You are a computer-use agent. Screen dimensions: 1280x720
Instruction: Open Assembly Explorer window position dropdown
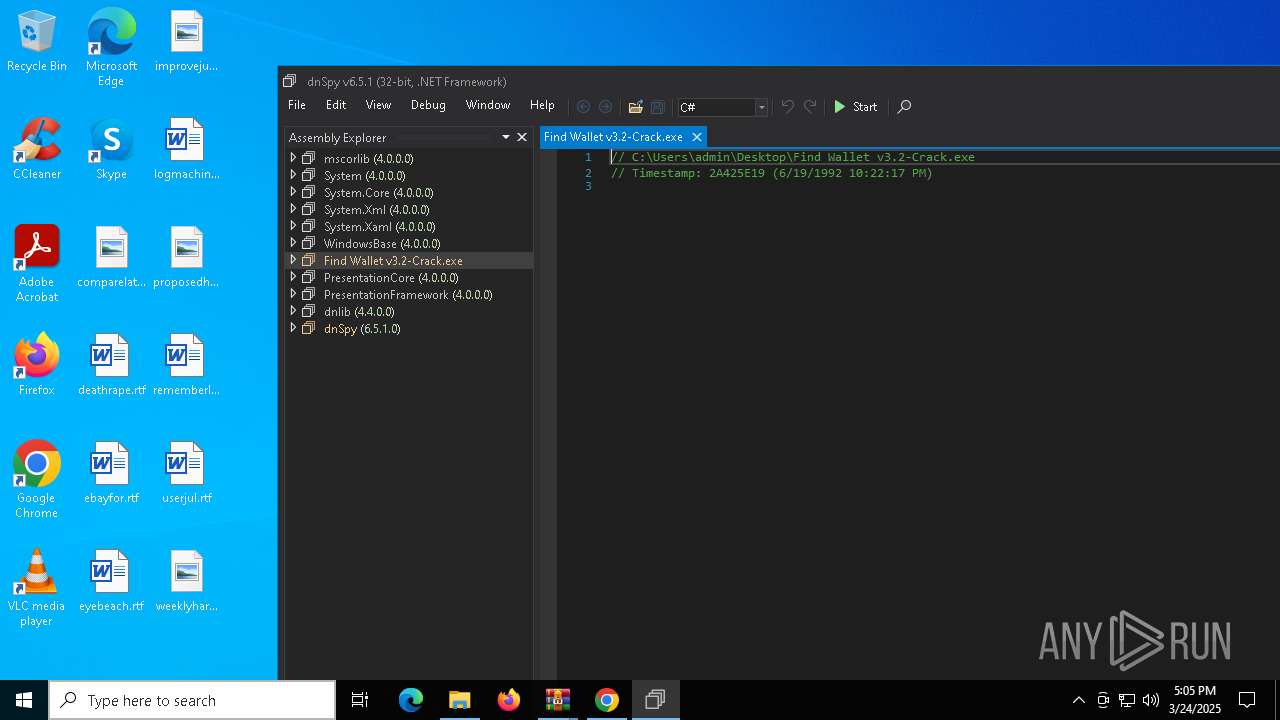click(506, 138)
